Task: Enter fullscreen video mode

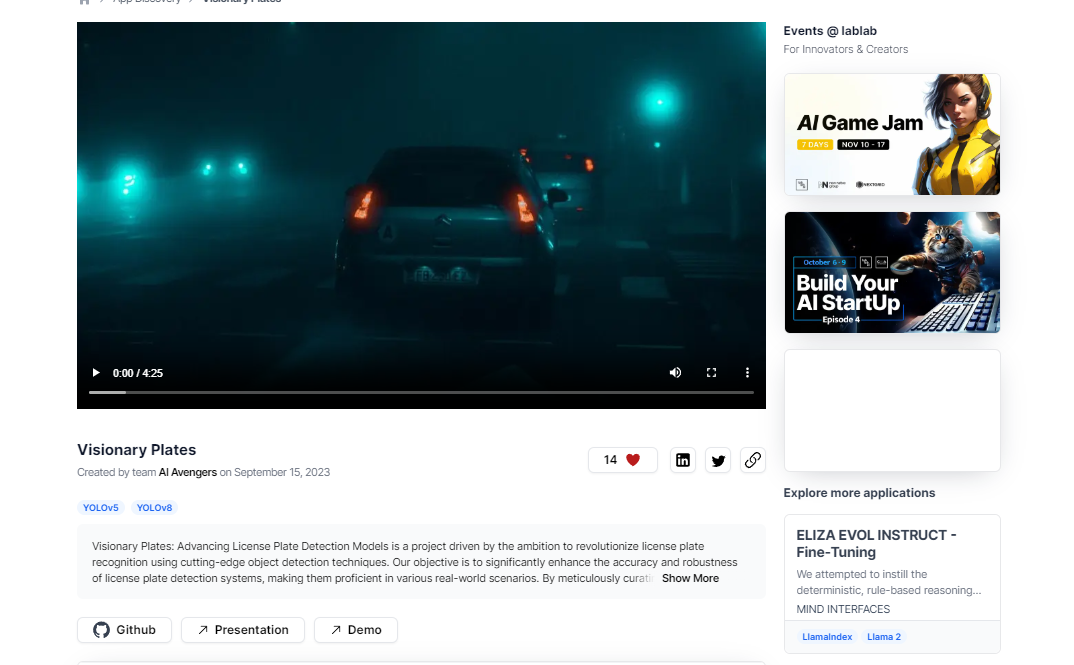Action: coord(711,373)
